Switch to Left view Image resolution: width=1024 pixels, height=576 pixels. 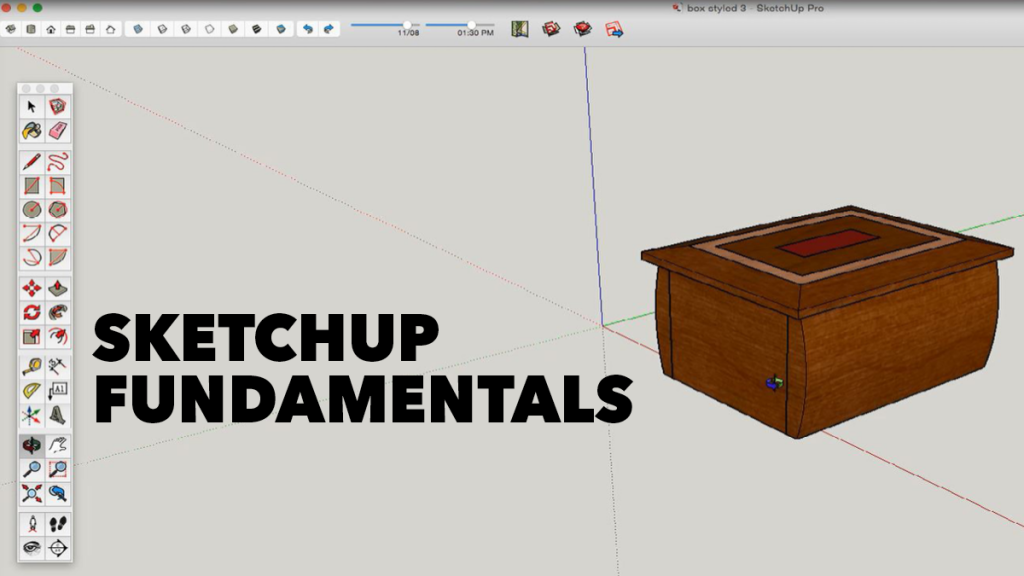[110, 29]
